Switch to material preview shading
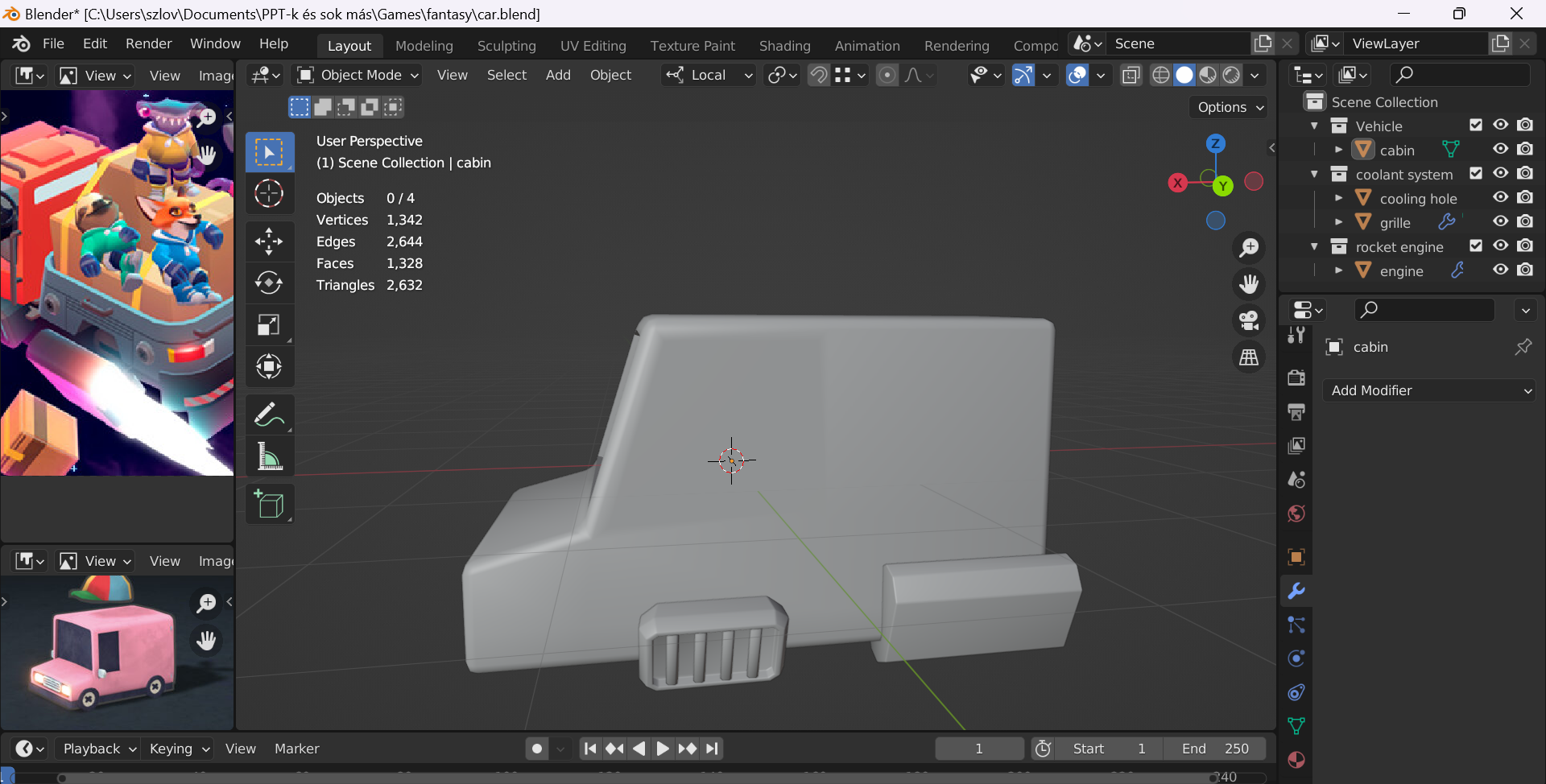Screen dimensions: 1546x784 point(1208,75)
